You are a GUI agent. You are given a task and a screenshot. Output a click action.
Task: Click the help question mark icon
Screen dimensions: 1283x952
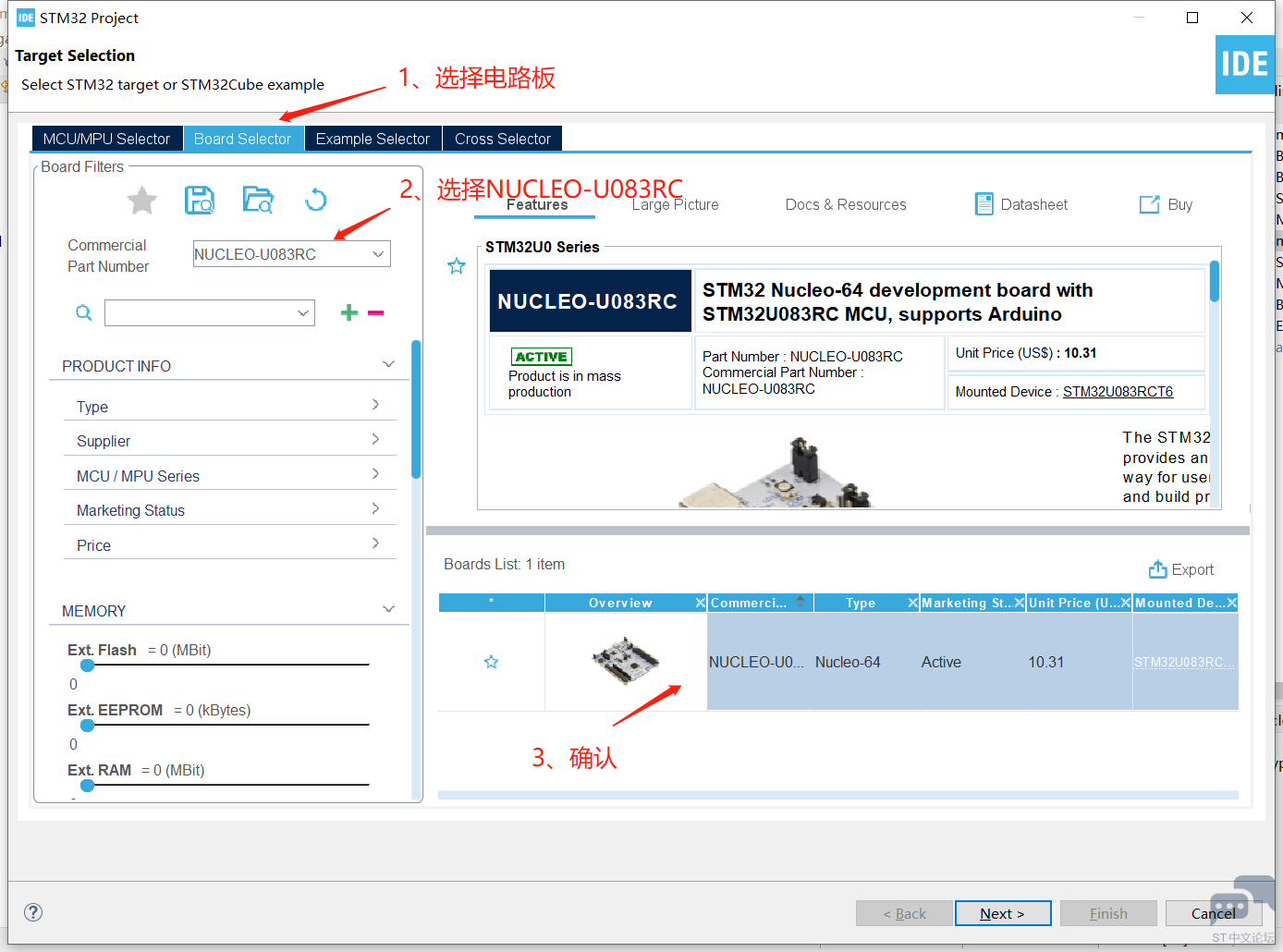tap(33, 912)
